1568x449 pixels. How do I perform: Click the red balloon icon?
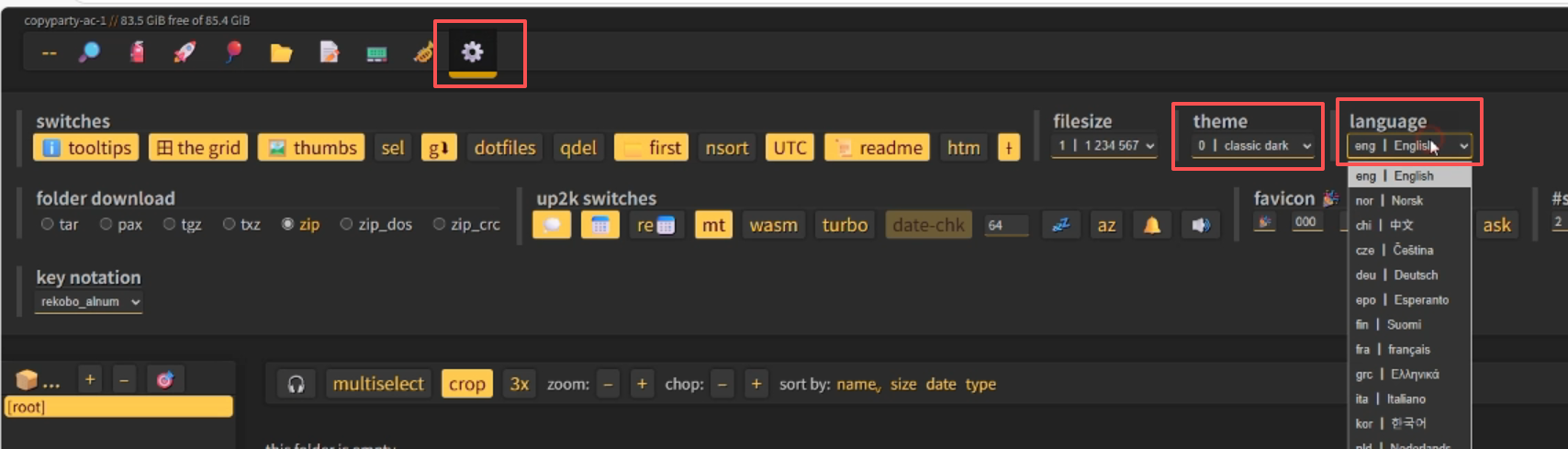point(233,52)
